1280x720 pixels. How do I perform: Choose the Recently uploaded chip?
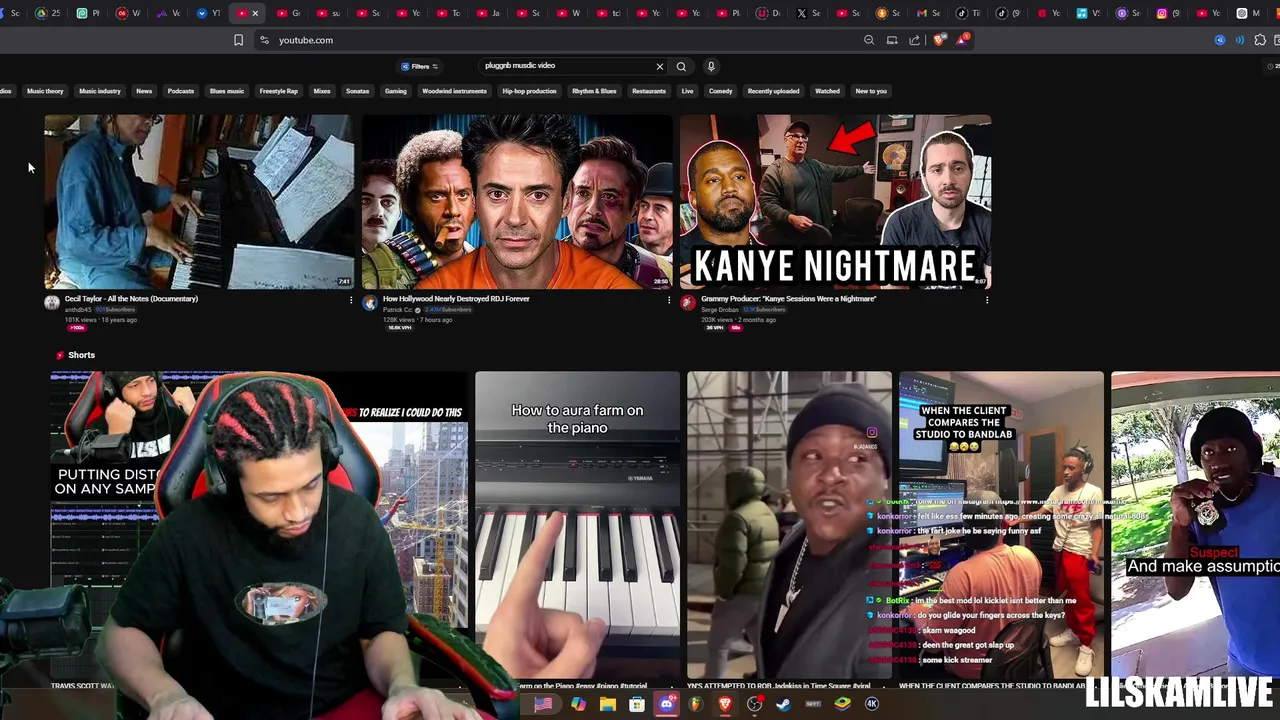click(773, 91)
